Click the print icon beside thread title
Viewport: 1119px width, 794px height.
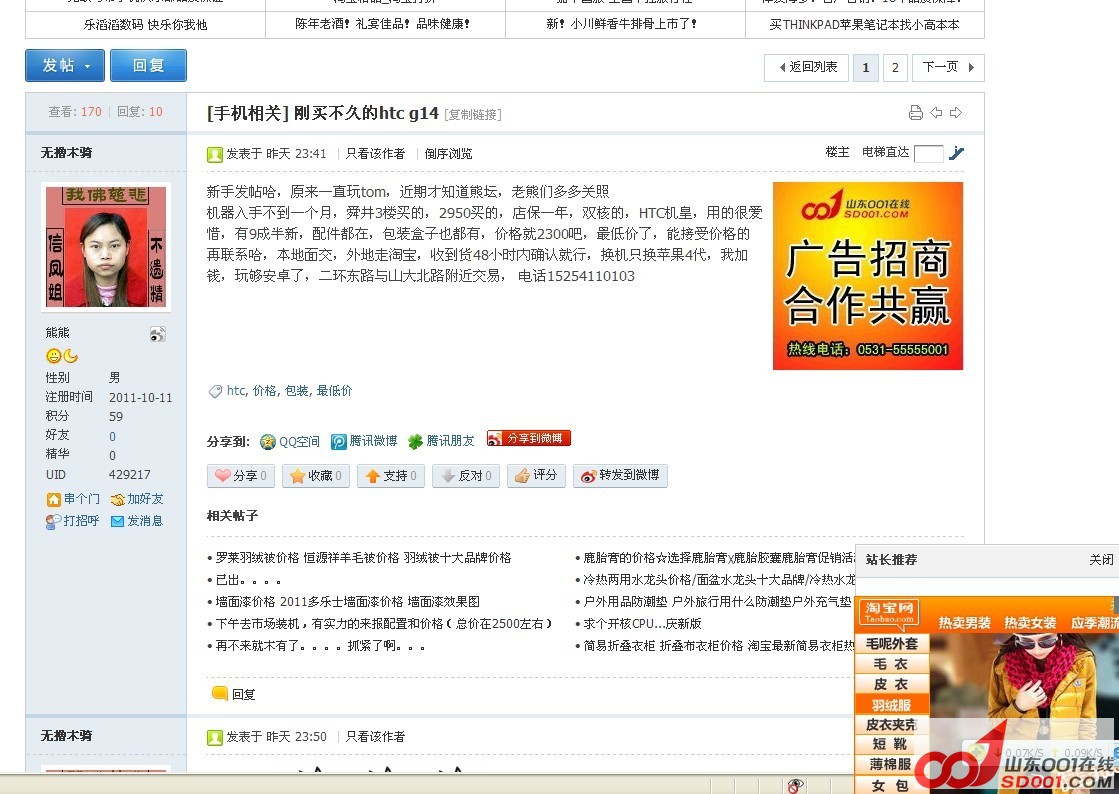(915, 113)
